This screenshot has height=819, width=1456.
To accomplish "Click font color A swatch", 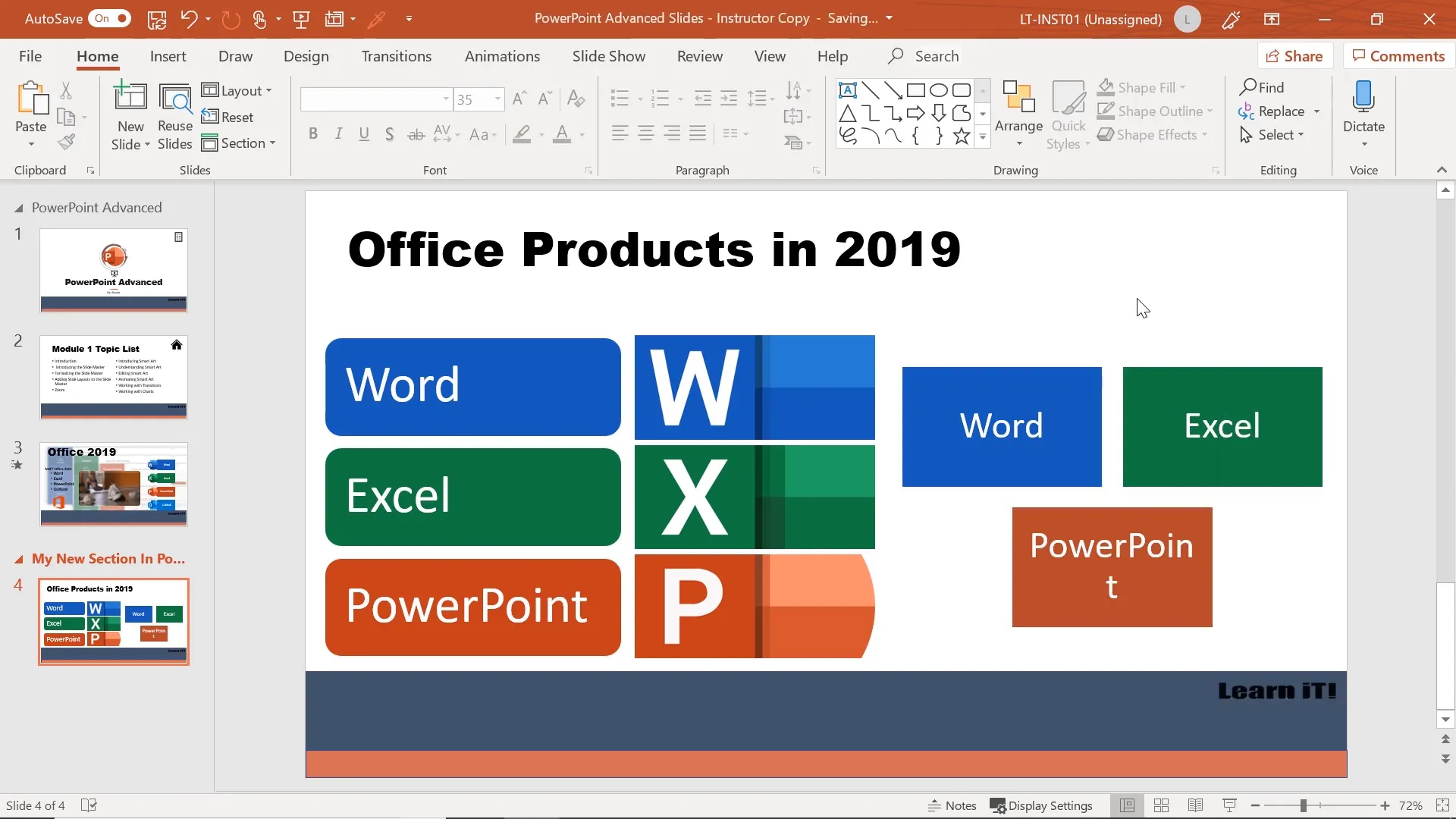I will tap(562, 134).
